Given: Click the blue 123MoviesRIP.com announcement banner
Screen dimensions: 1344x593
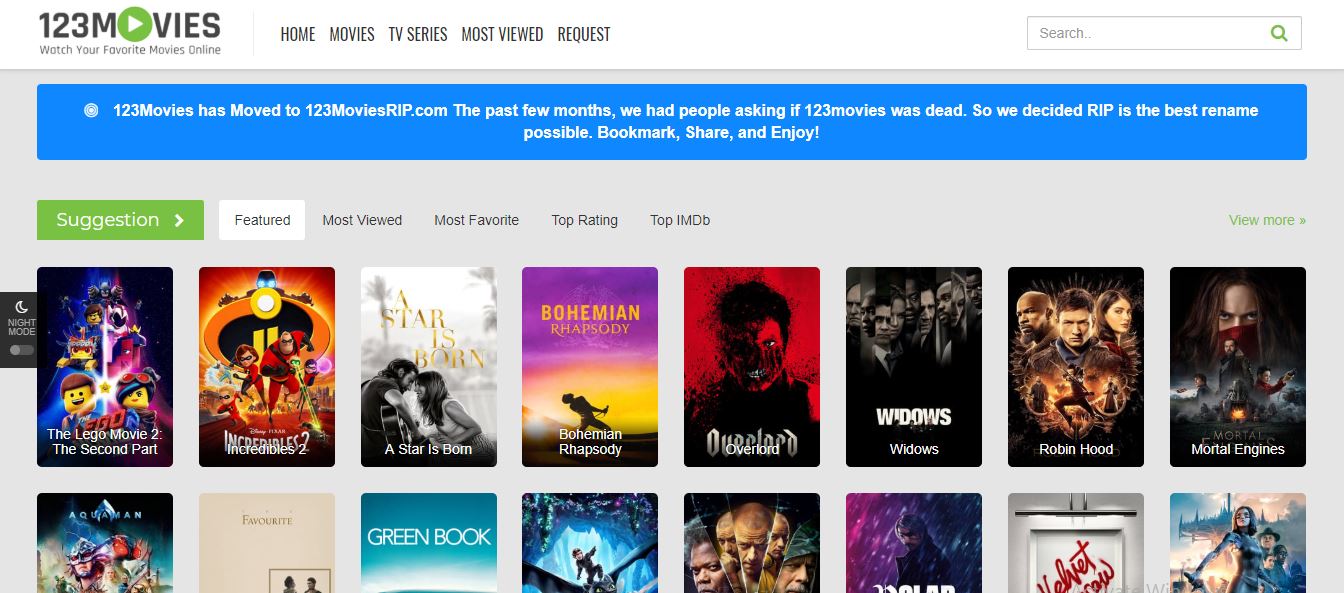Looking at the screenshot, I should pos(672,122).
